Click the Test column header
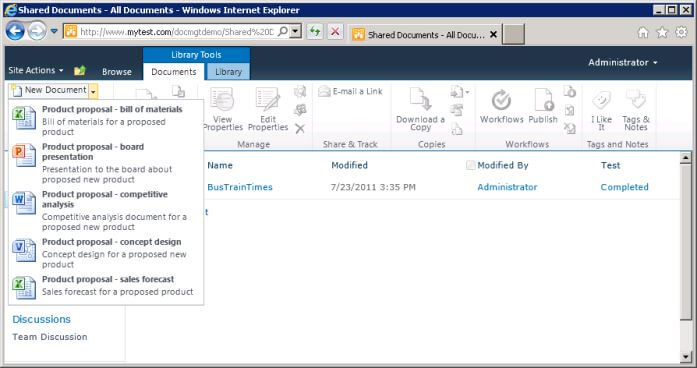The width and height of the screenshot is (697, 368). [610, 165]
